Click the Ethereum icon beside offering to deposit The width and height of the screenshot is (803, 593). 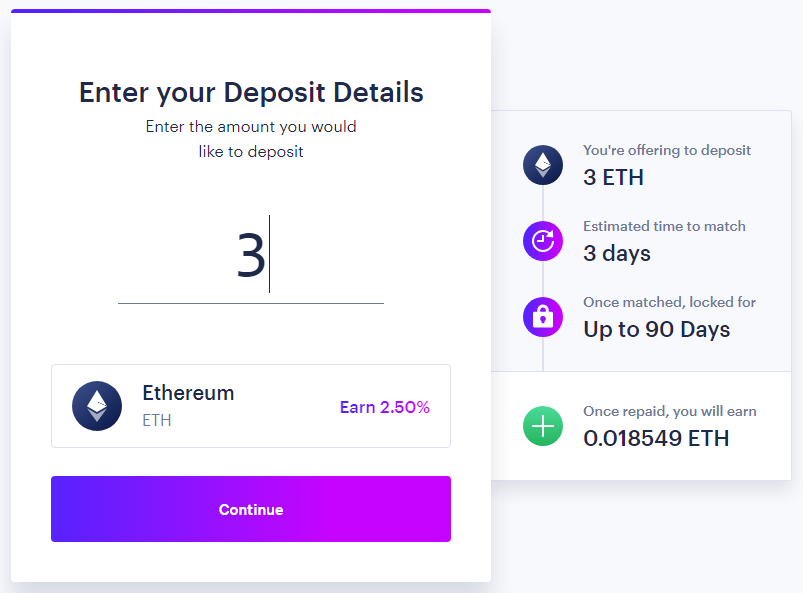[x=543, y=165]
